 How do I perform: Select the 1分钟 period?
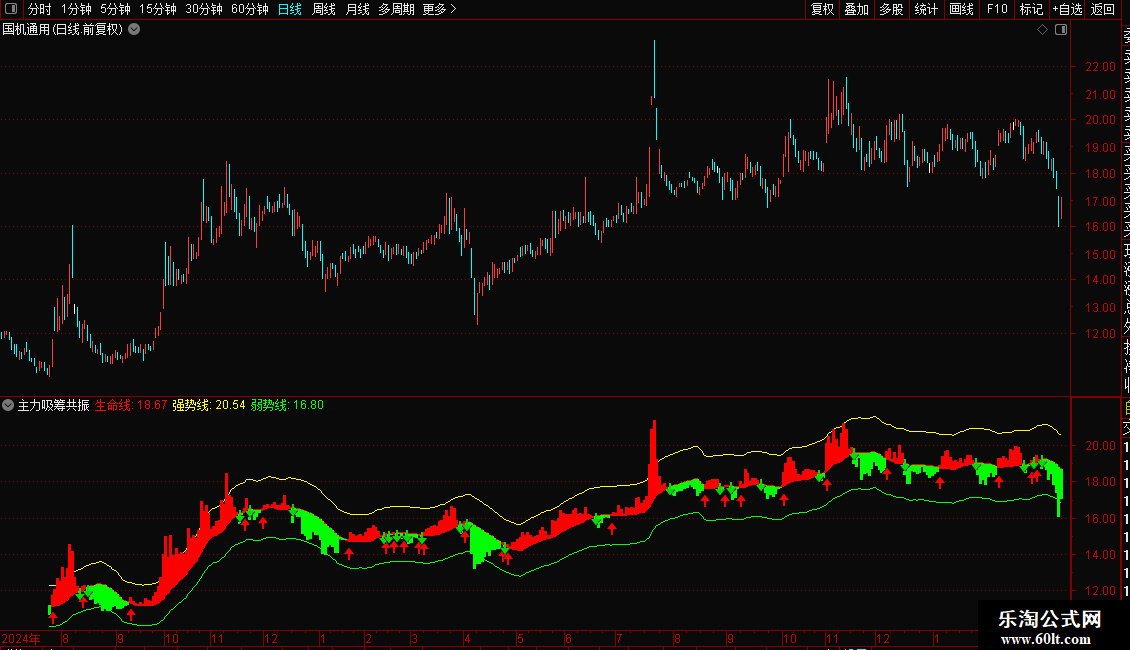(x=76, y=9)
